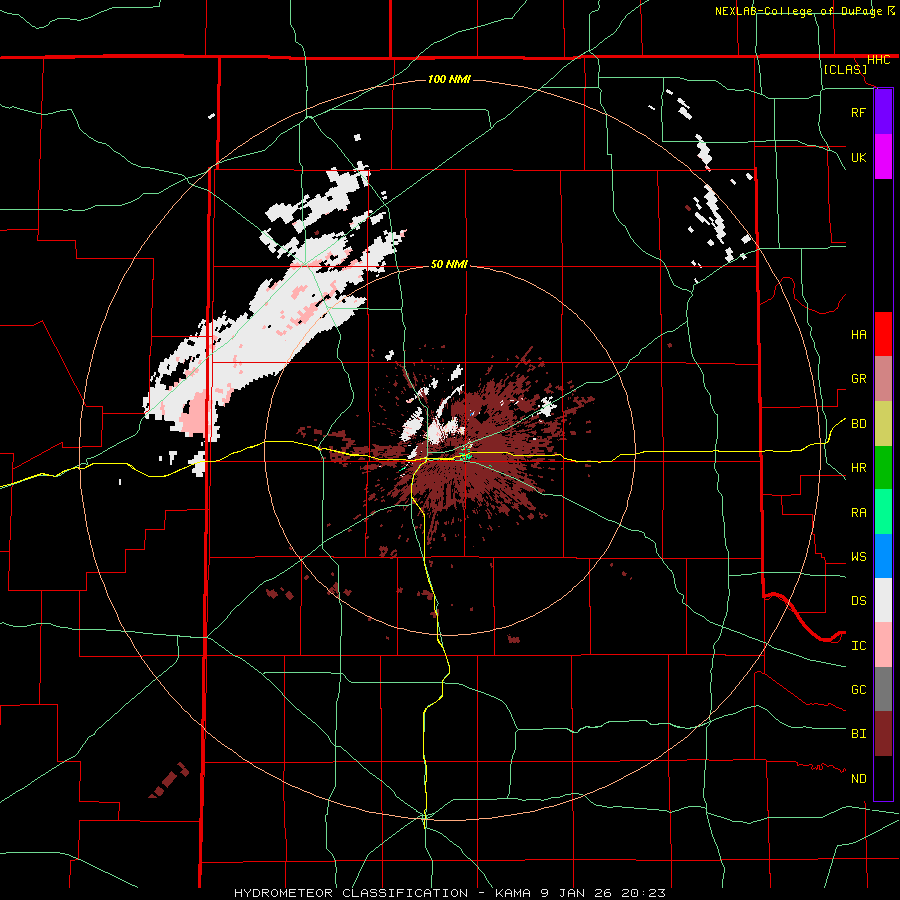Click the UK magenta legend swatch
The image size is (900, 900).
[883, 157]
